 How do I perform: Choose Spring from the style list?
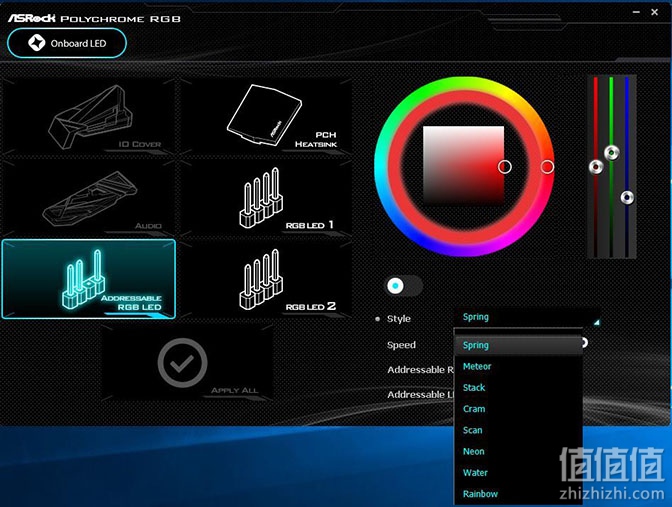click(518, 345)
